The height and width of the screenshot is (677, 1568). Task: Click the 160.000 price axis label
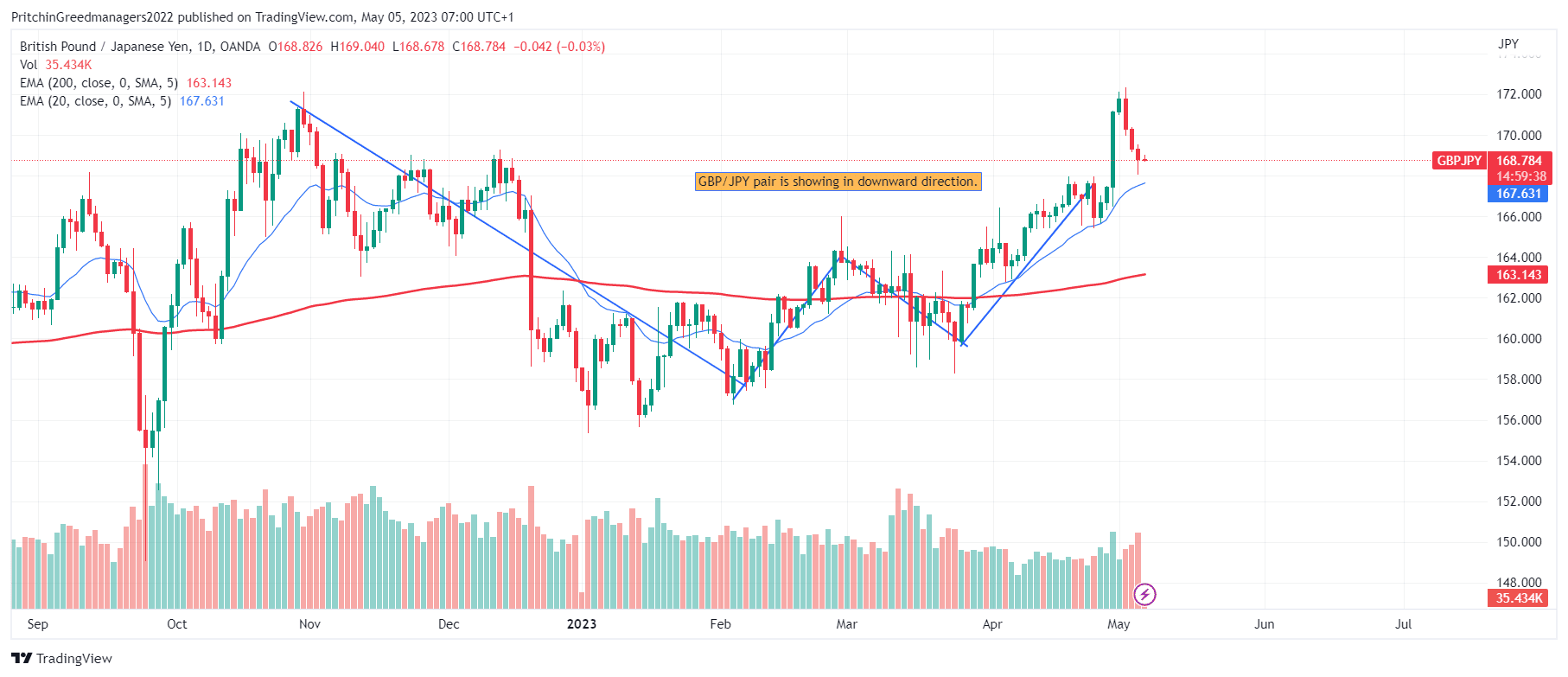pyautogui.click(x=1519, y=339)
